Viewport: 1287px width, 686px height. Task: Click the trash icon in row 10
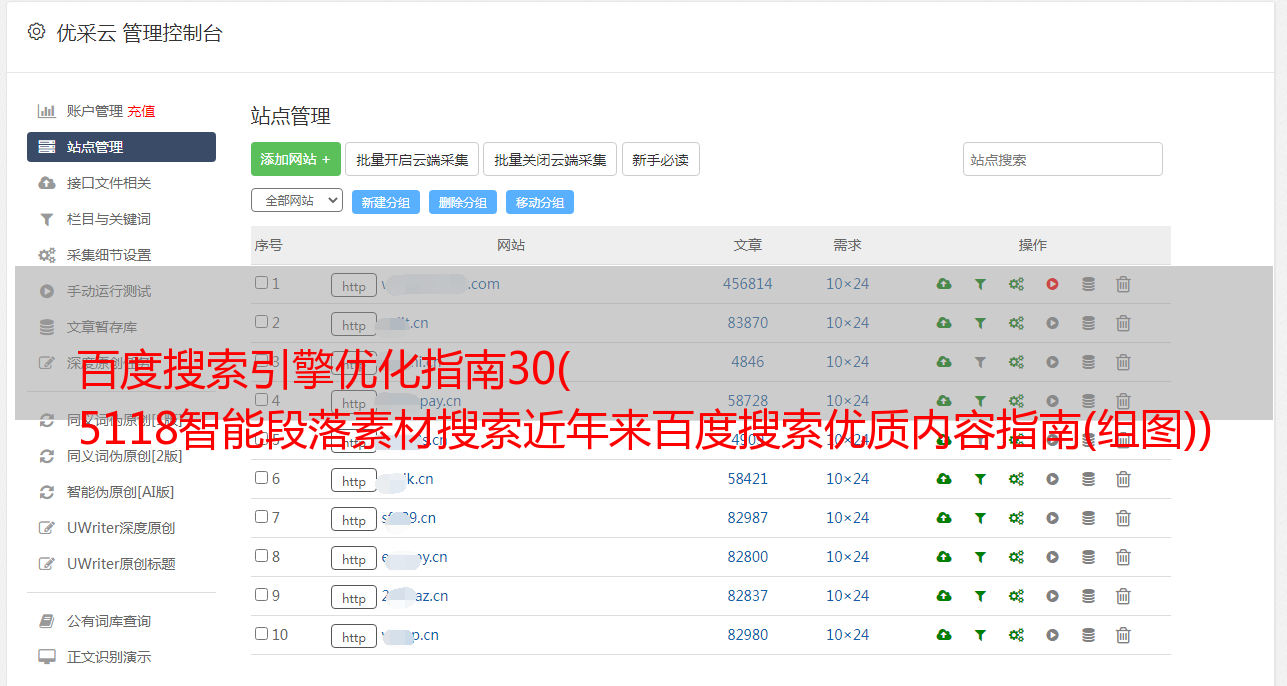1123,635
